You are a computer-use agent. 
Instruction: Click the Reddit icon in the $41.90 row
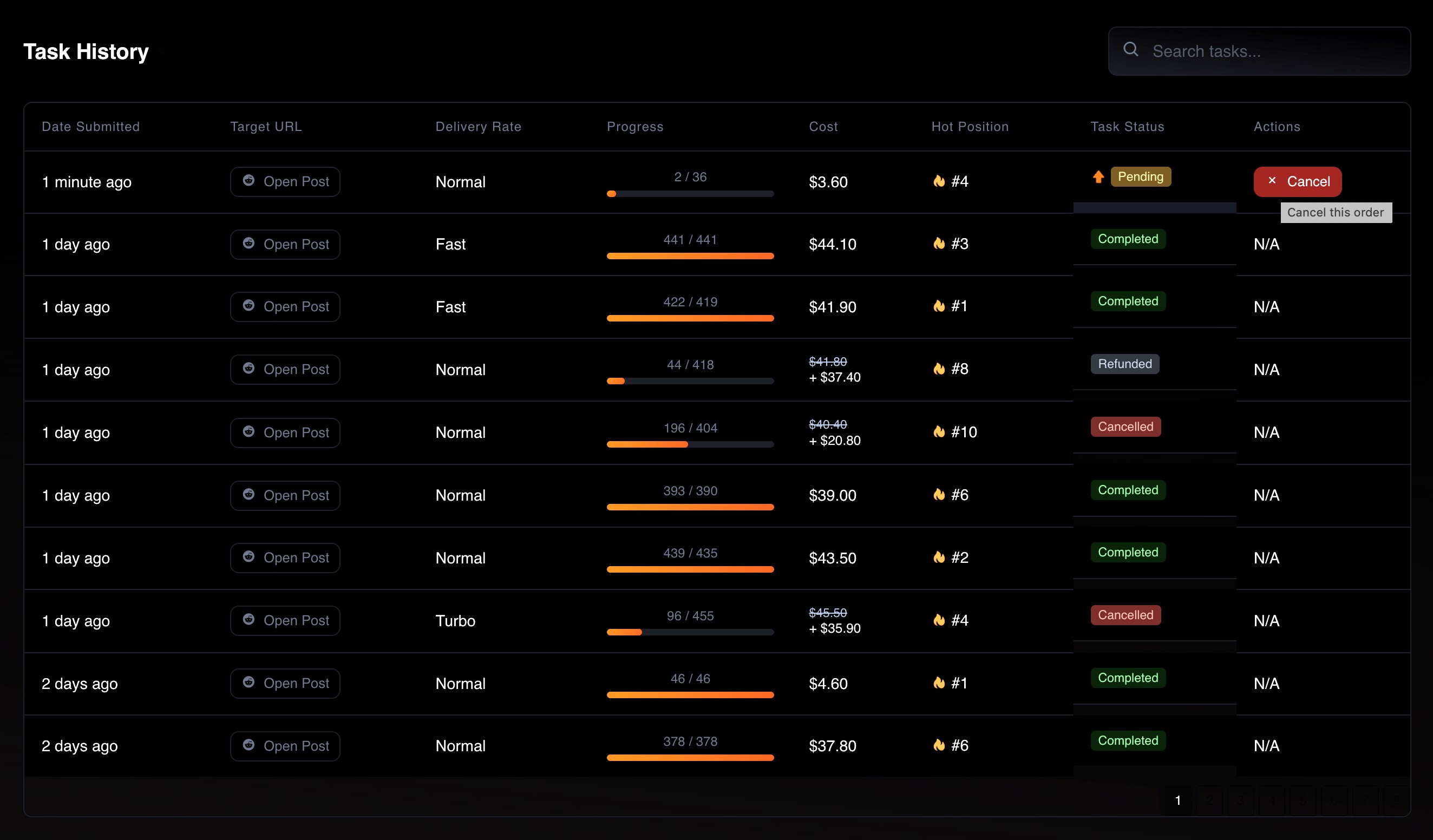coord(248,306)
